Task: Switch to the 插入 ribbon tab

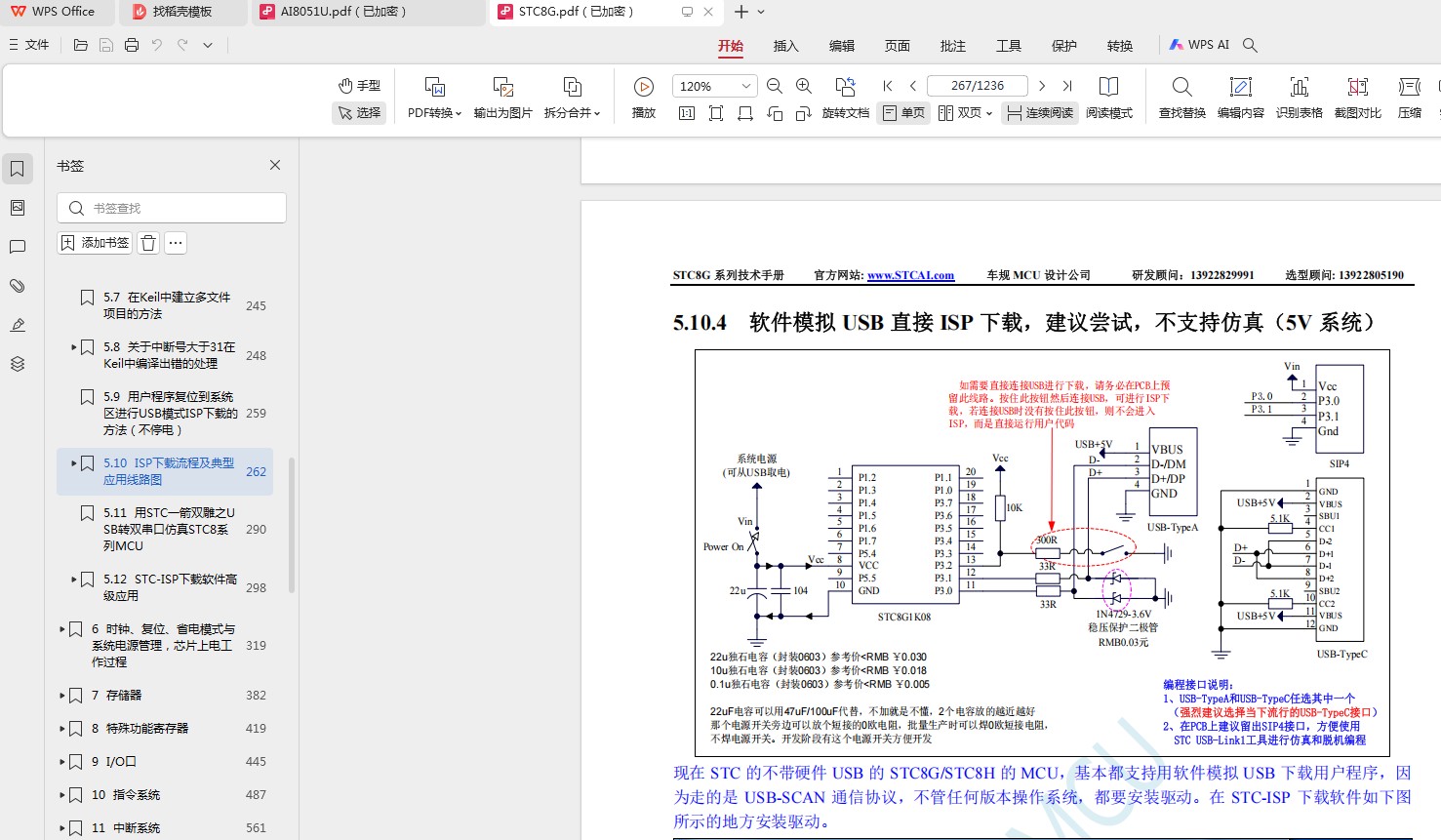Action: tap(786, 46)
